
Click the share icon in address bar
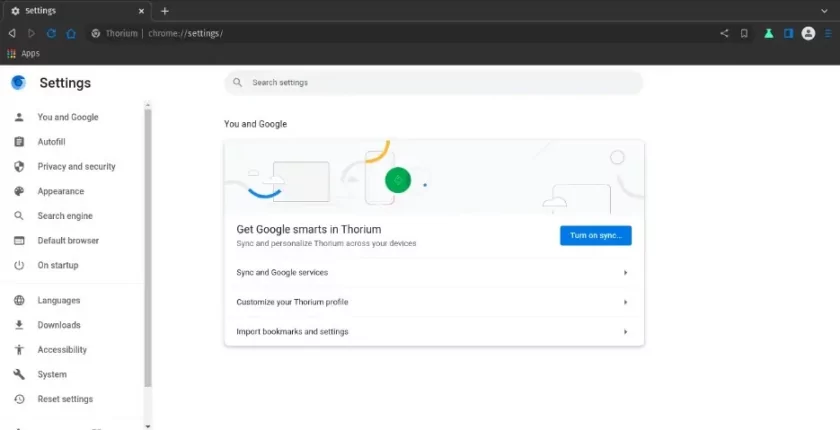(724, 33)
